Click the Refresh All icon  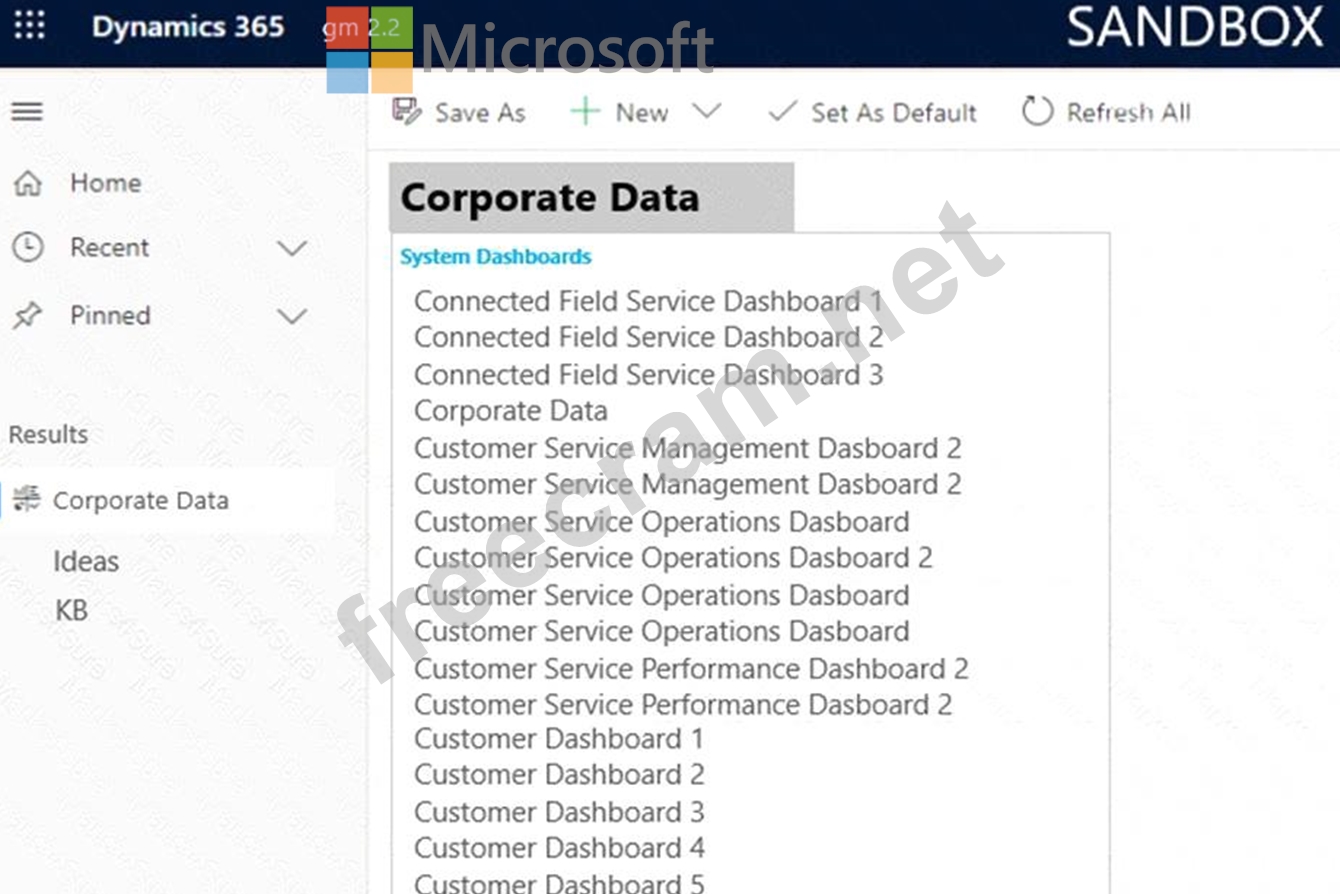point(1037,111)
